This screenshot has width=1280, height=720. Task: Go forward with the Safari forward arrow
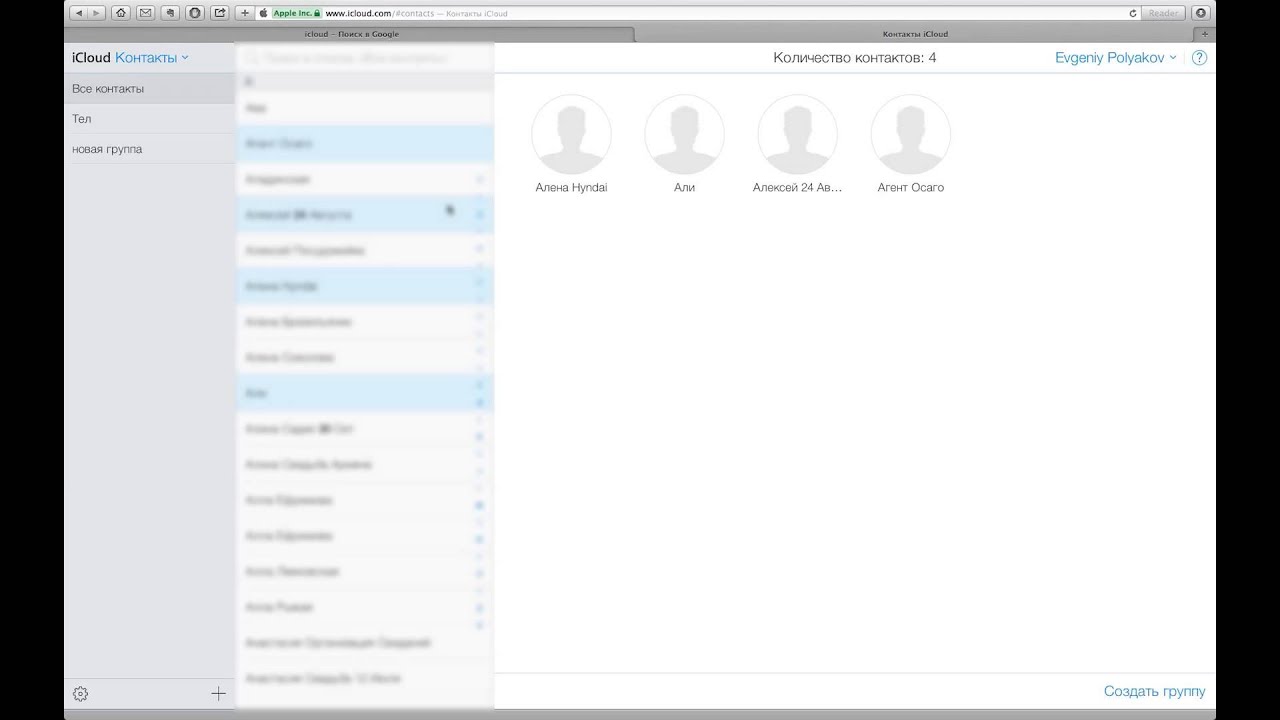point(97,13)
